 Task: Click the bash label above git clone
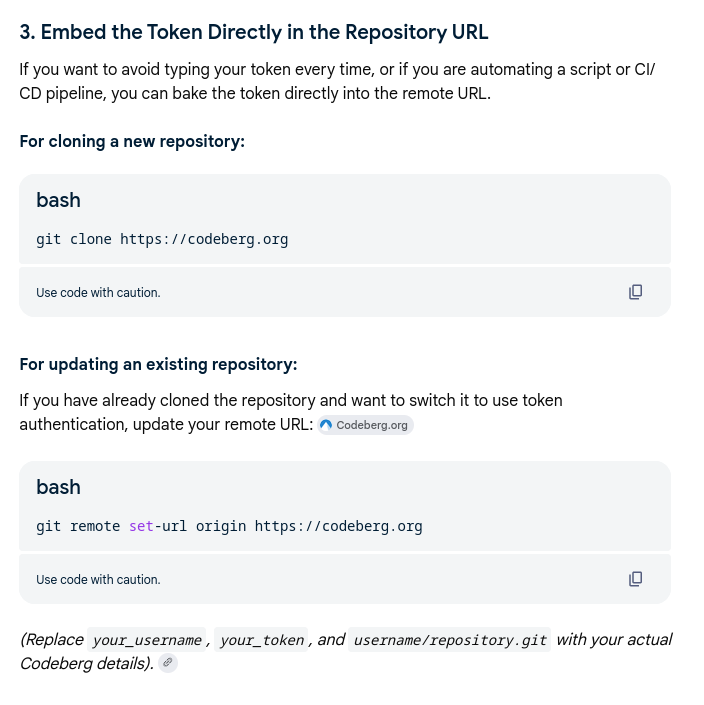point(58,200)
